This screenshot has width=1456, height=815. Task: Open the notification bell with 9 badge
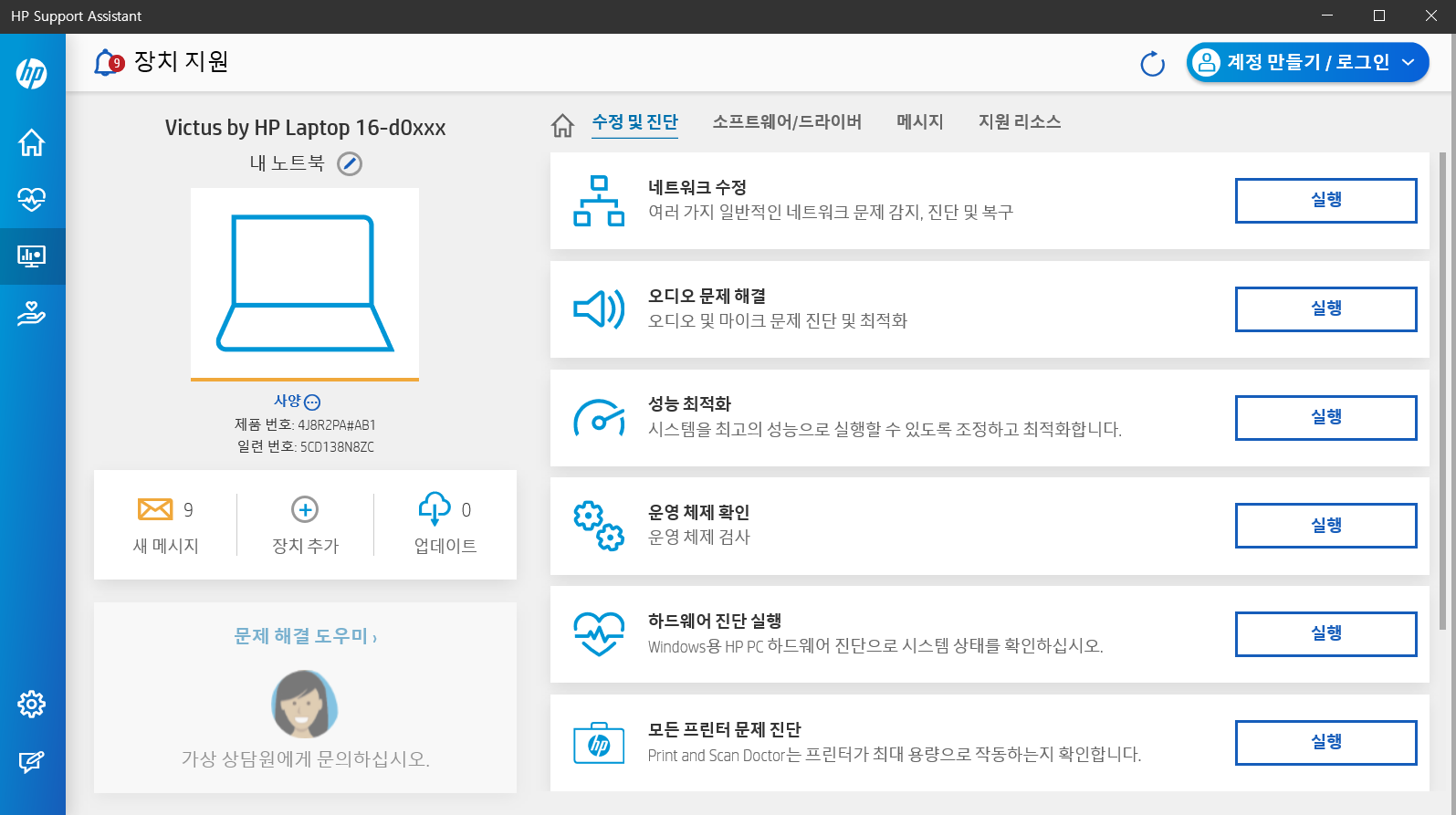[x=109, y=62]
